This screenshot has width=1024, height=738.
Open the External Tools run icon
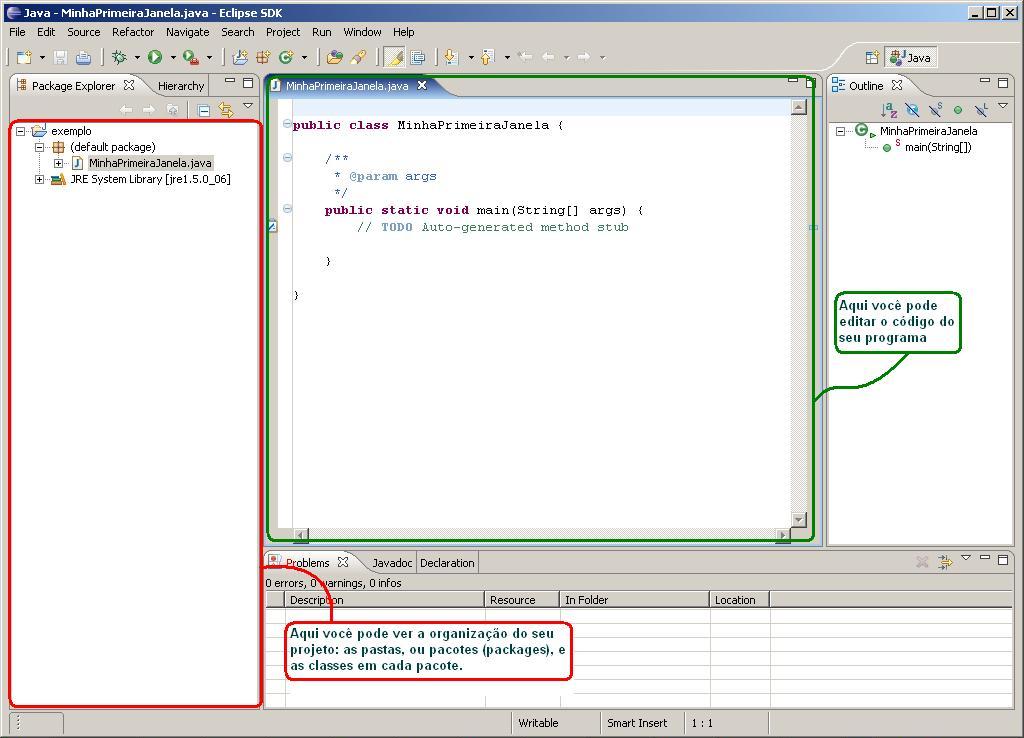point(190,57)
